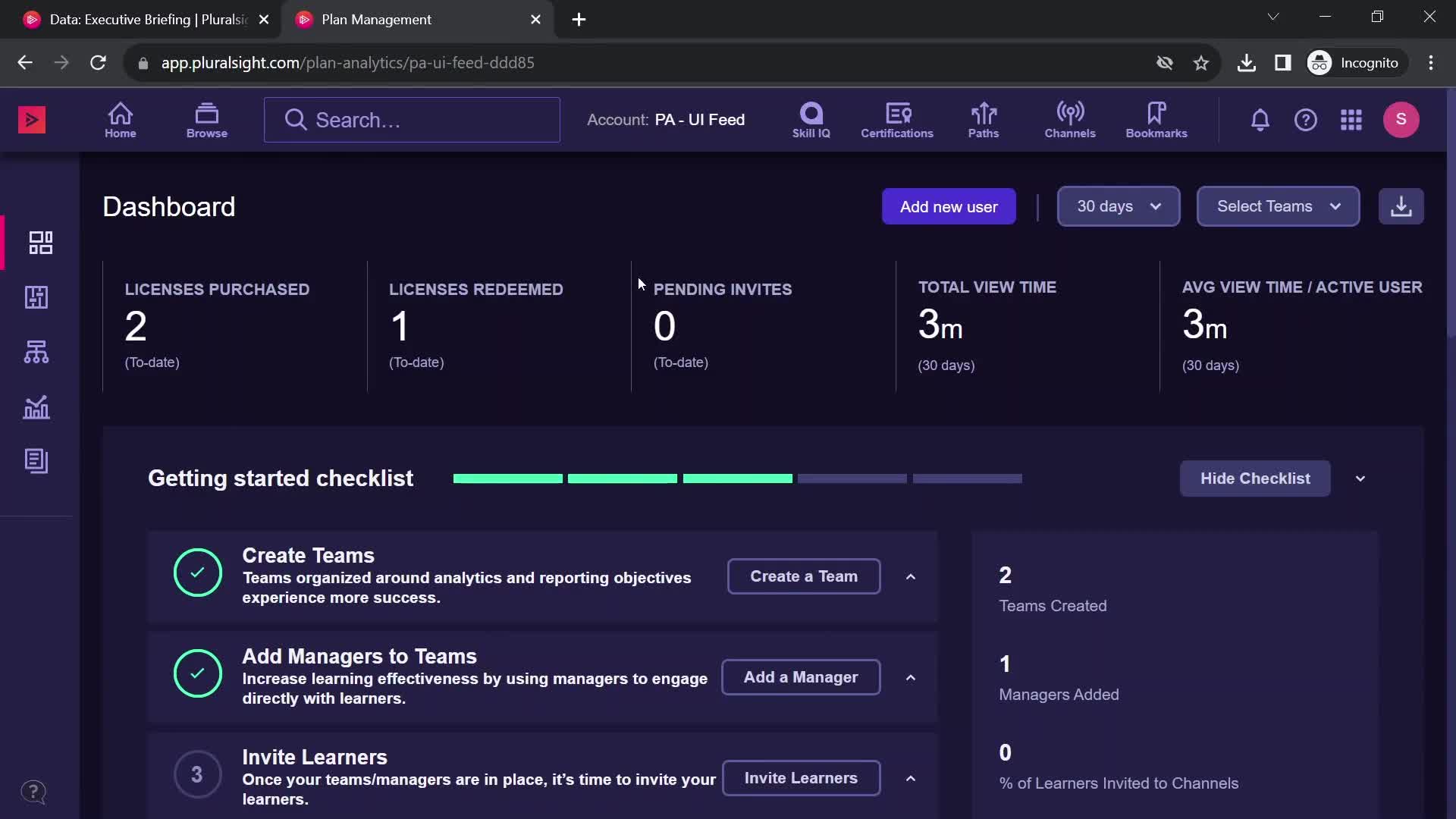1456x819 pixels.
Task: Close the Plan Management tab
Action: tap(535, 20)
